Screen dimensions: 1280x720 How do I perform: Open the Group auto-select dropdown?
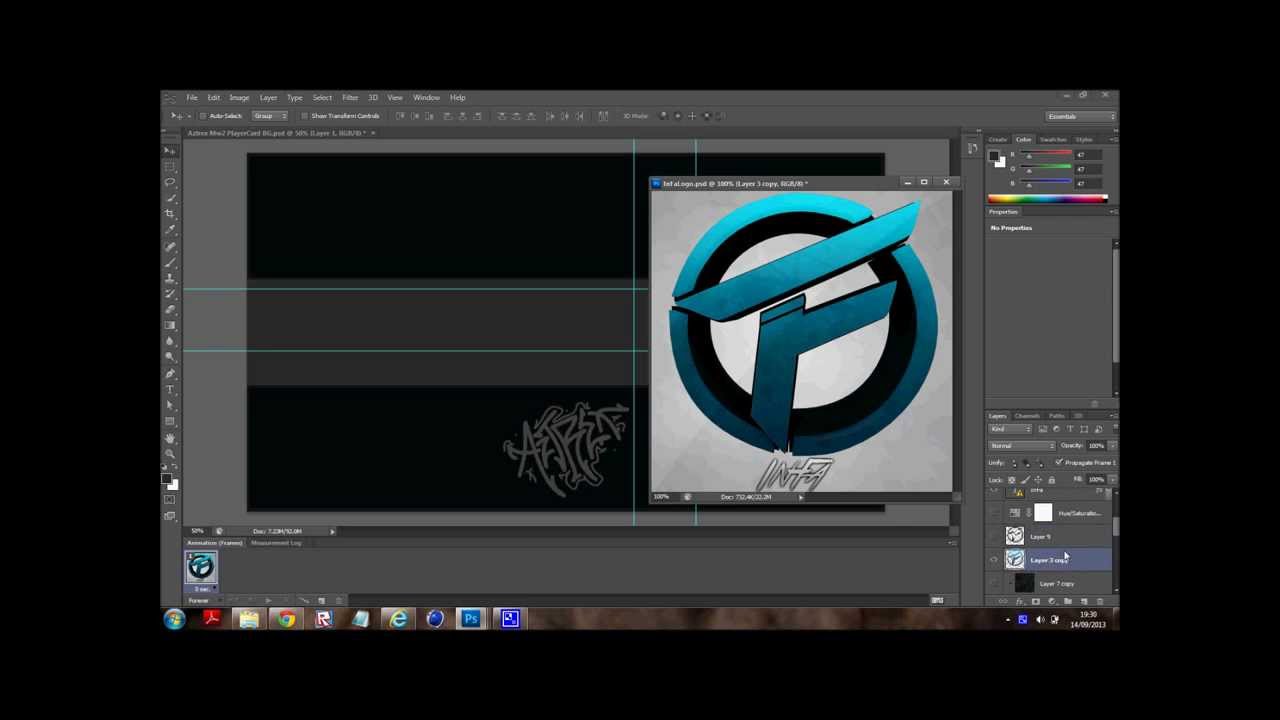[270, 116]
